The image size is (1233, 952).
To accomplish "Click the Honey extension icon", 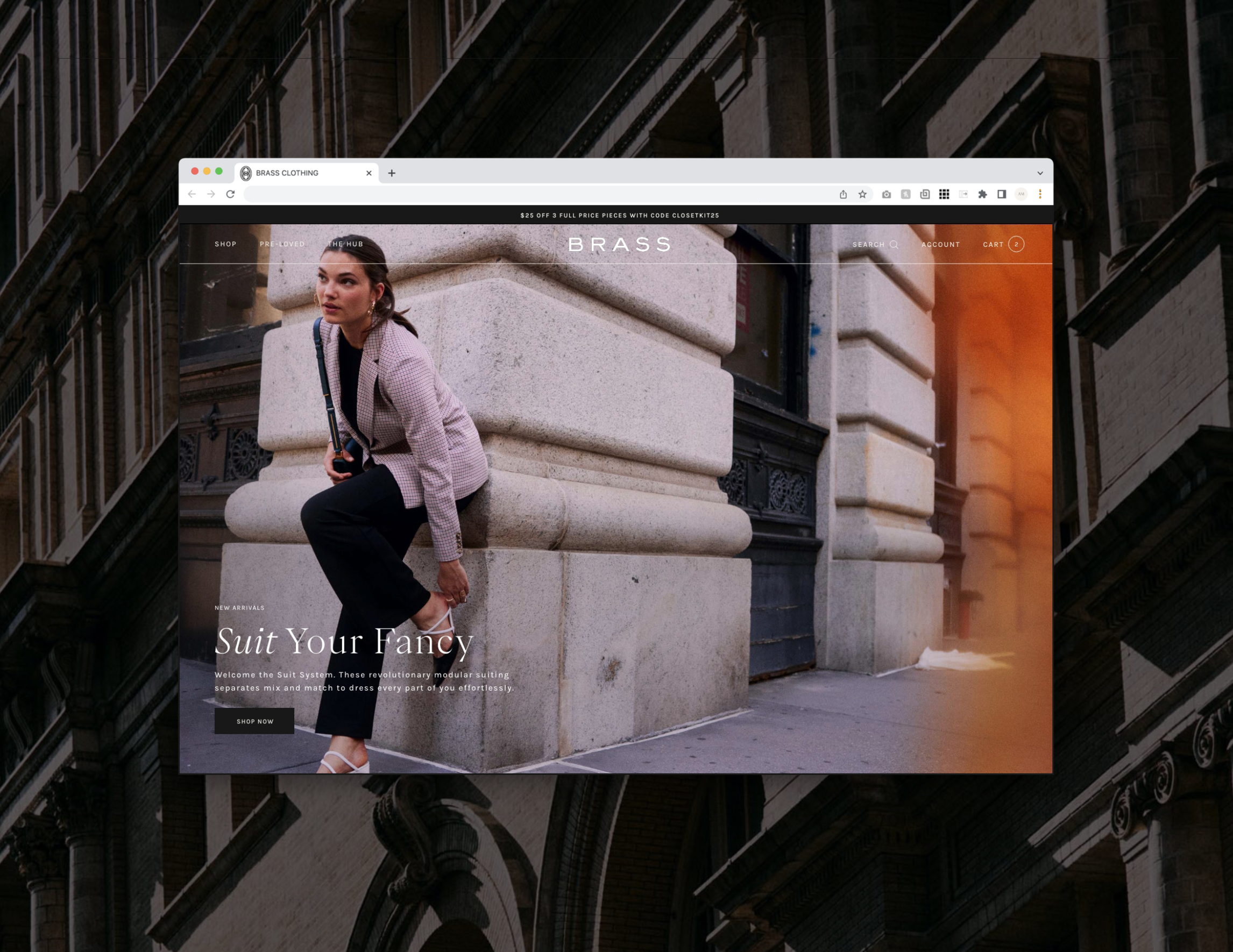I will tap(905, 194).
